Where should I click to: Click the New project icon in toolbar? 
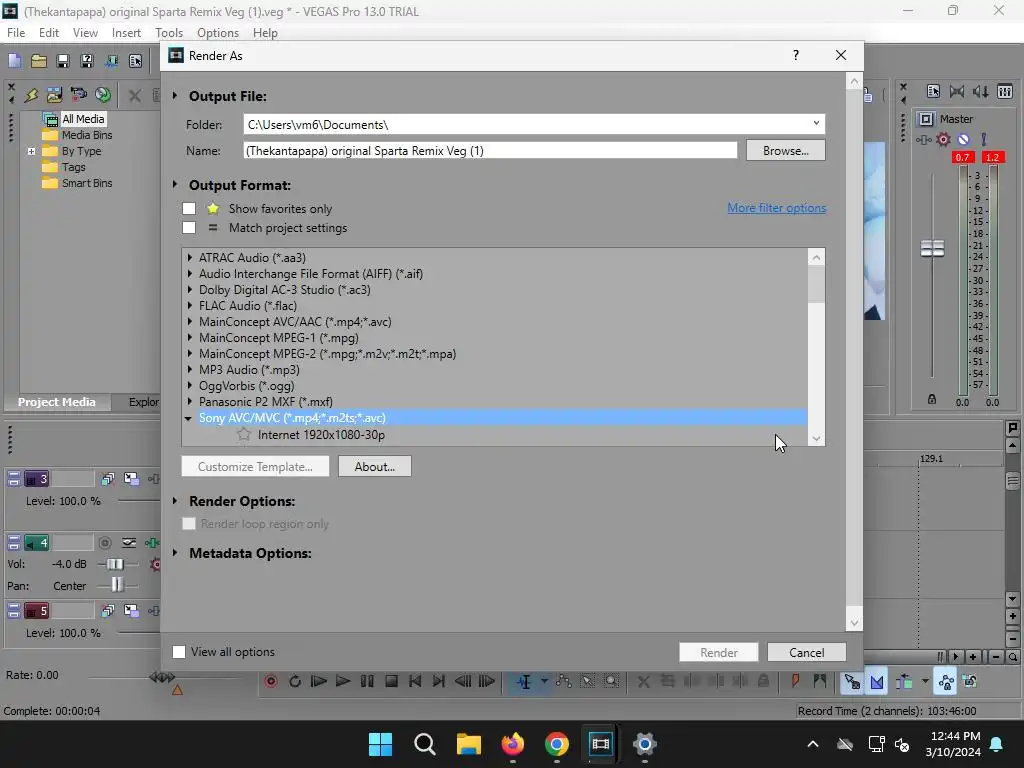pyautogui.click(x=15, y=61)
